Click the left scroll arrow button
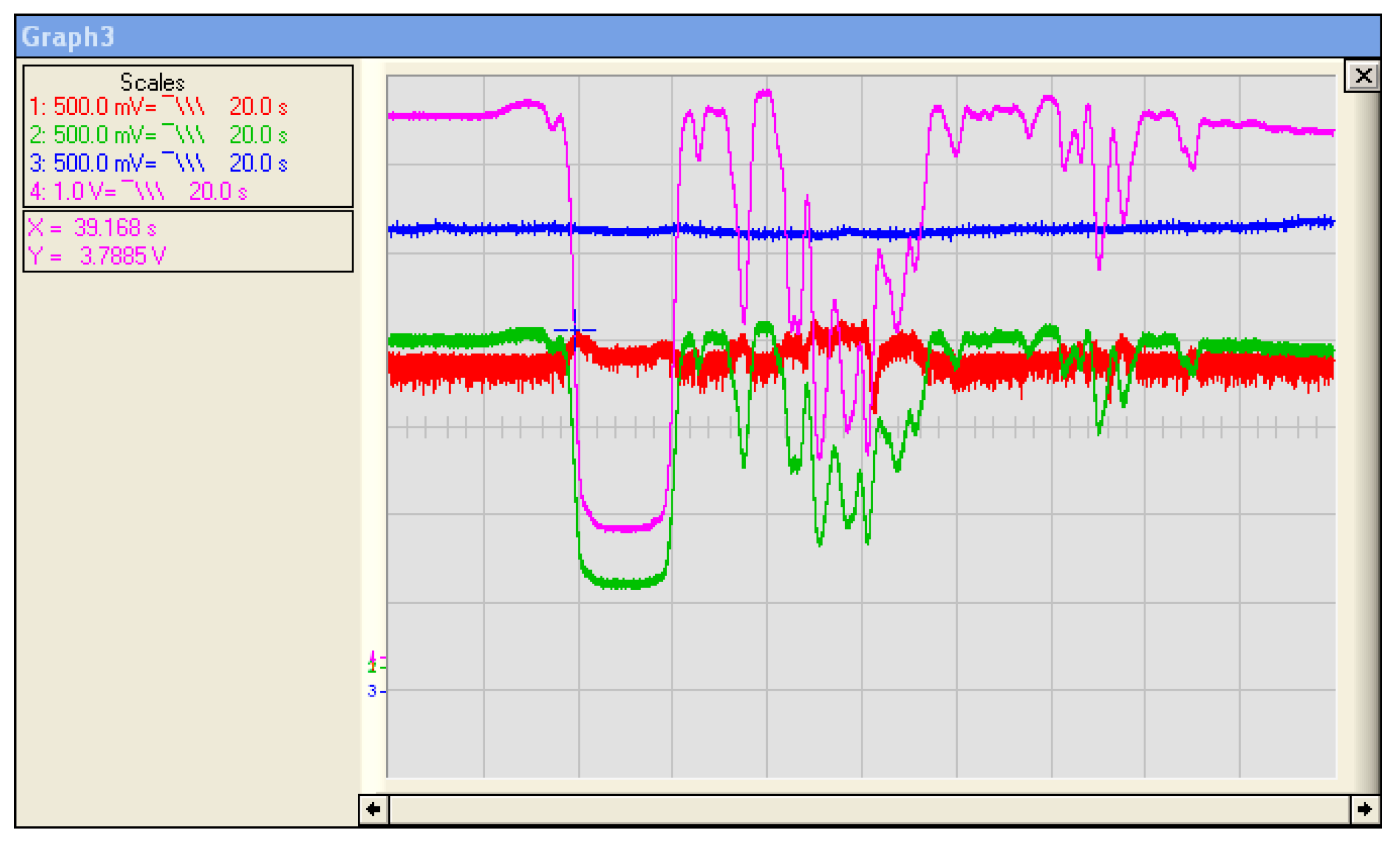The height and width of the screenshot is (855, 1400). point(373,809)
